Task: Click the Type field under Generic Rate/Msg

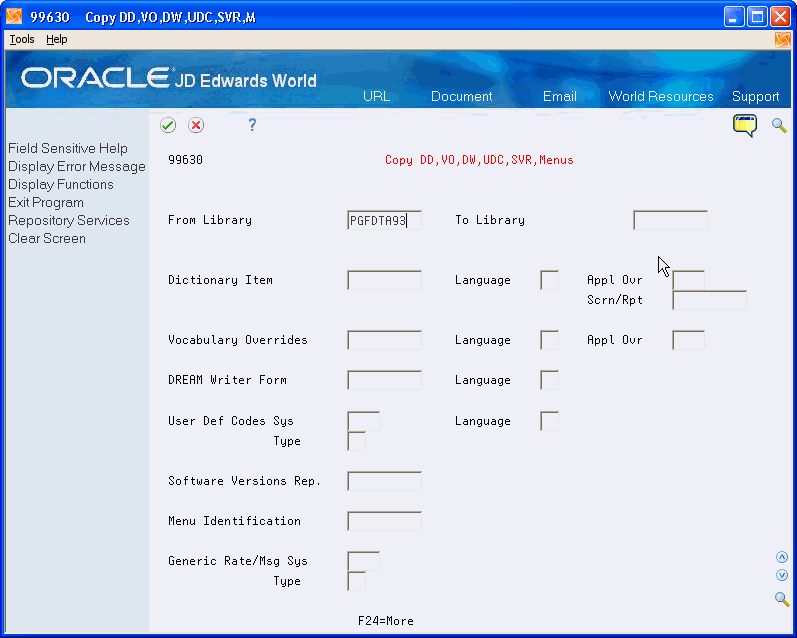Action: click(x=356, y=581)
